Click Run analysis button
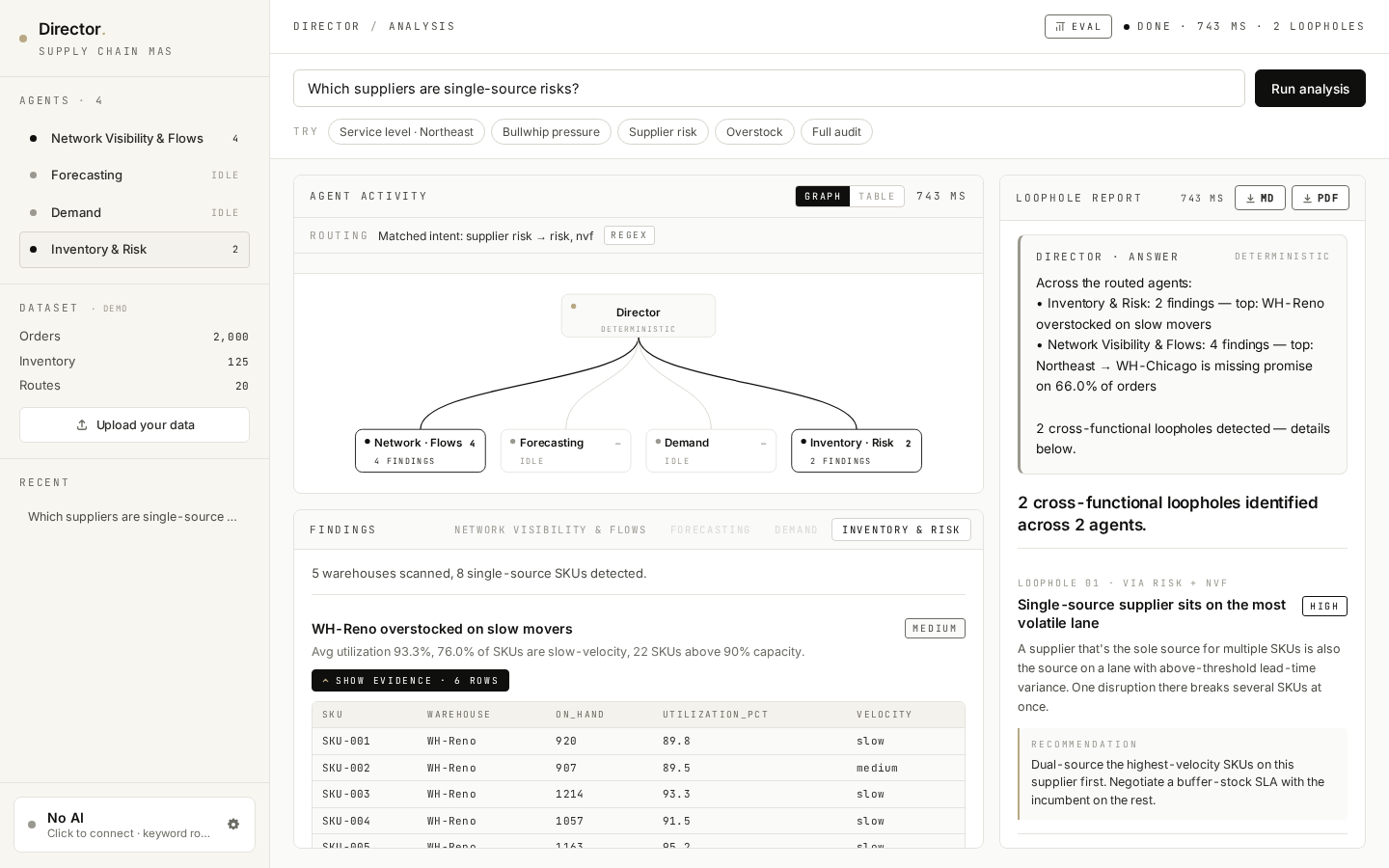 (1310, 89)
